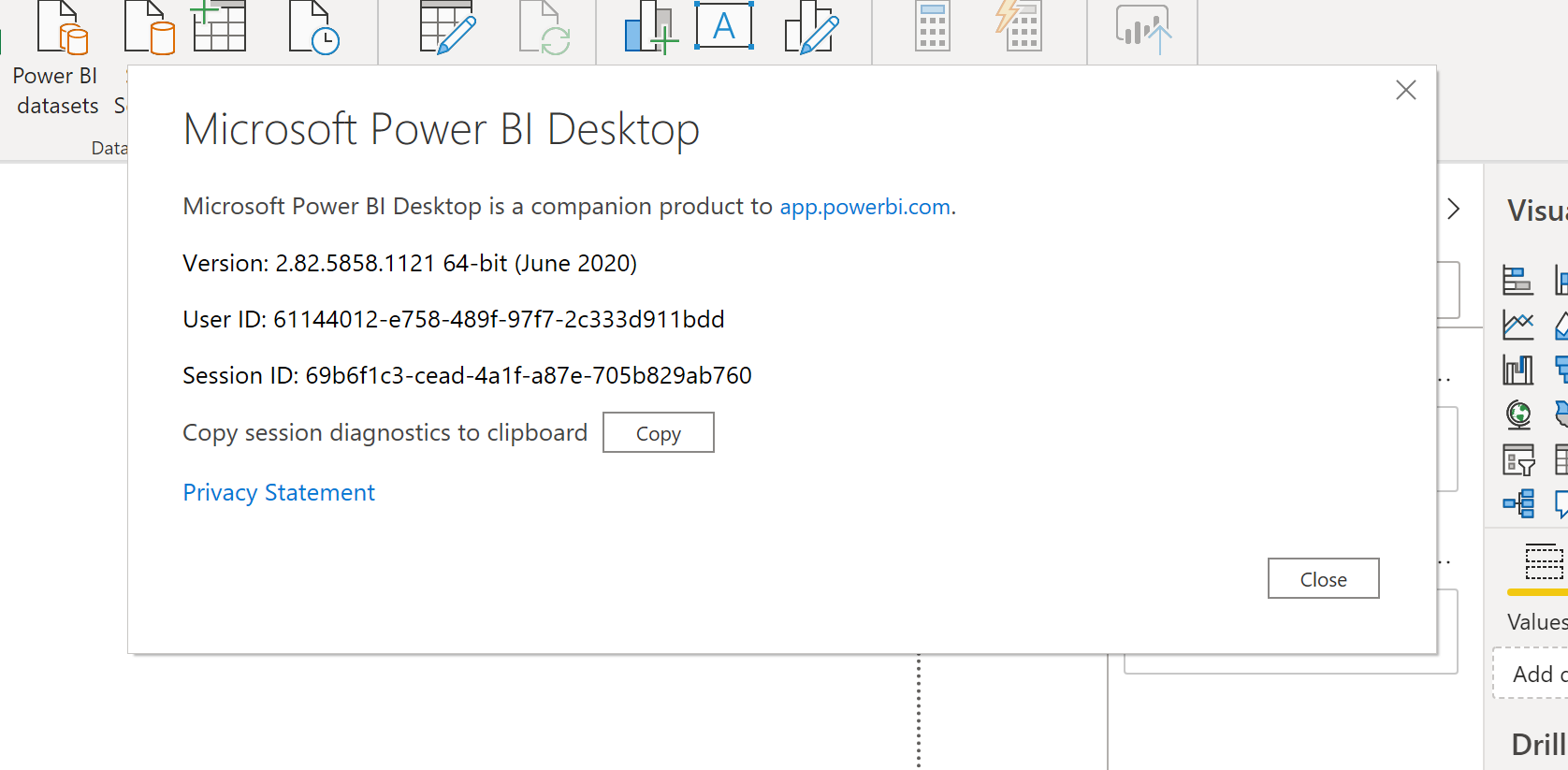
Task: Click the Microsoft Power BI Desktop heading
Action: pos(442,129)
